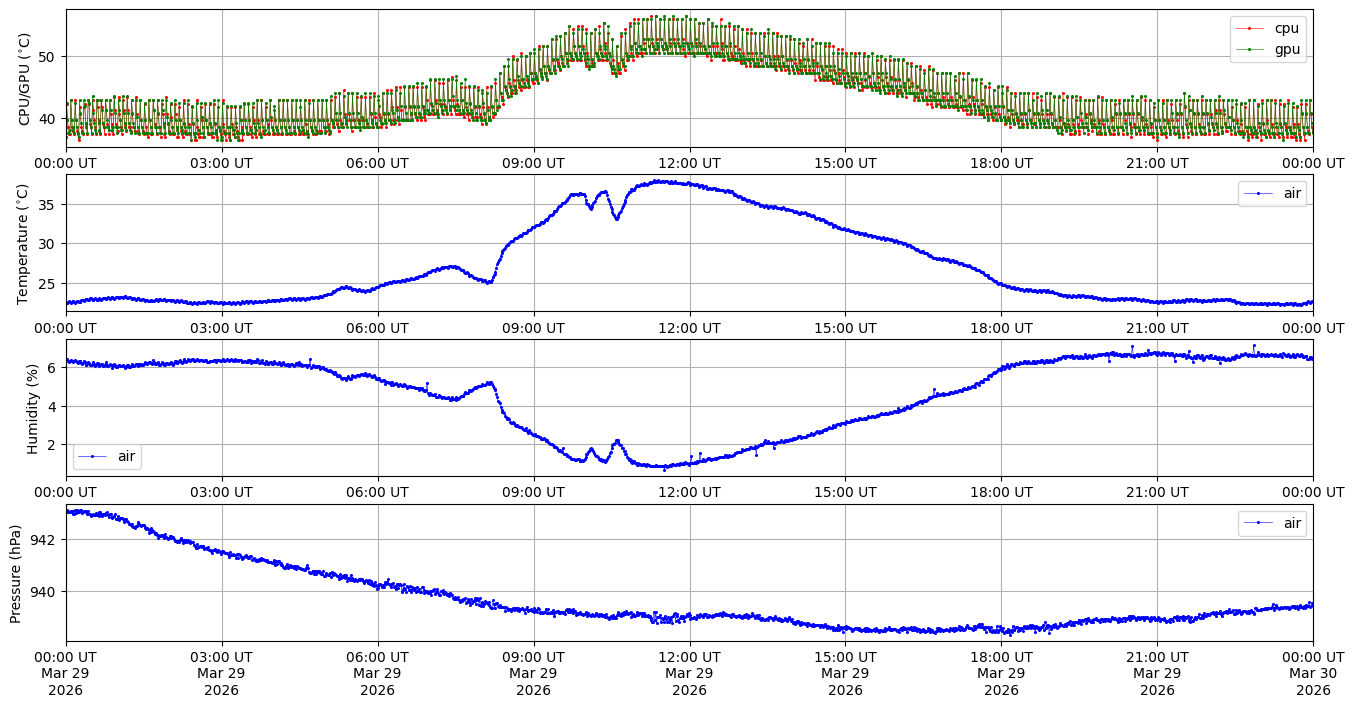The image size is (1354, 707).
Task: Click the 09:00 UT label under the CPU/GPU plot
Action: [533, 163]
